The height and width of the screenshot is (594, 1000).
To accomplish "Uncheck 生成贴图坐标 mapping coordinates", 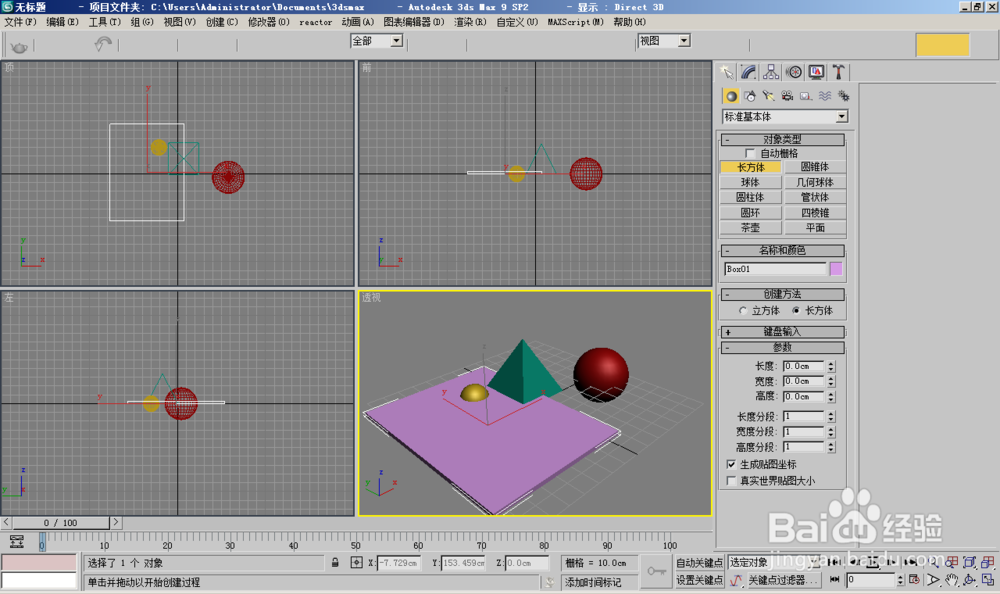I will pos(733,463).
